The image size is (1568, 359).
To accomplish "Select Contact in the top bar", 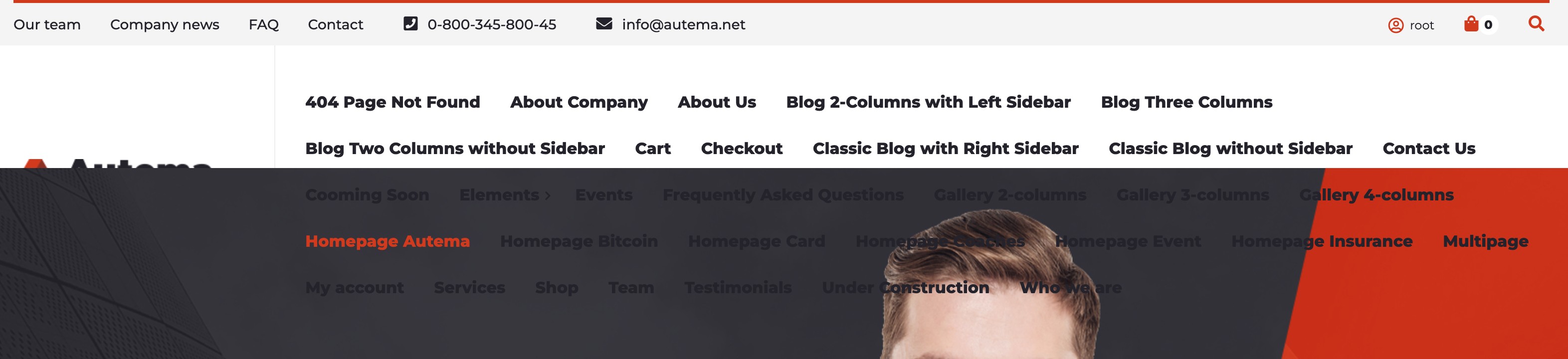I will pyautogui.click(x=335, y=24).
